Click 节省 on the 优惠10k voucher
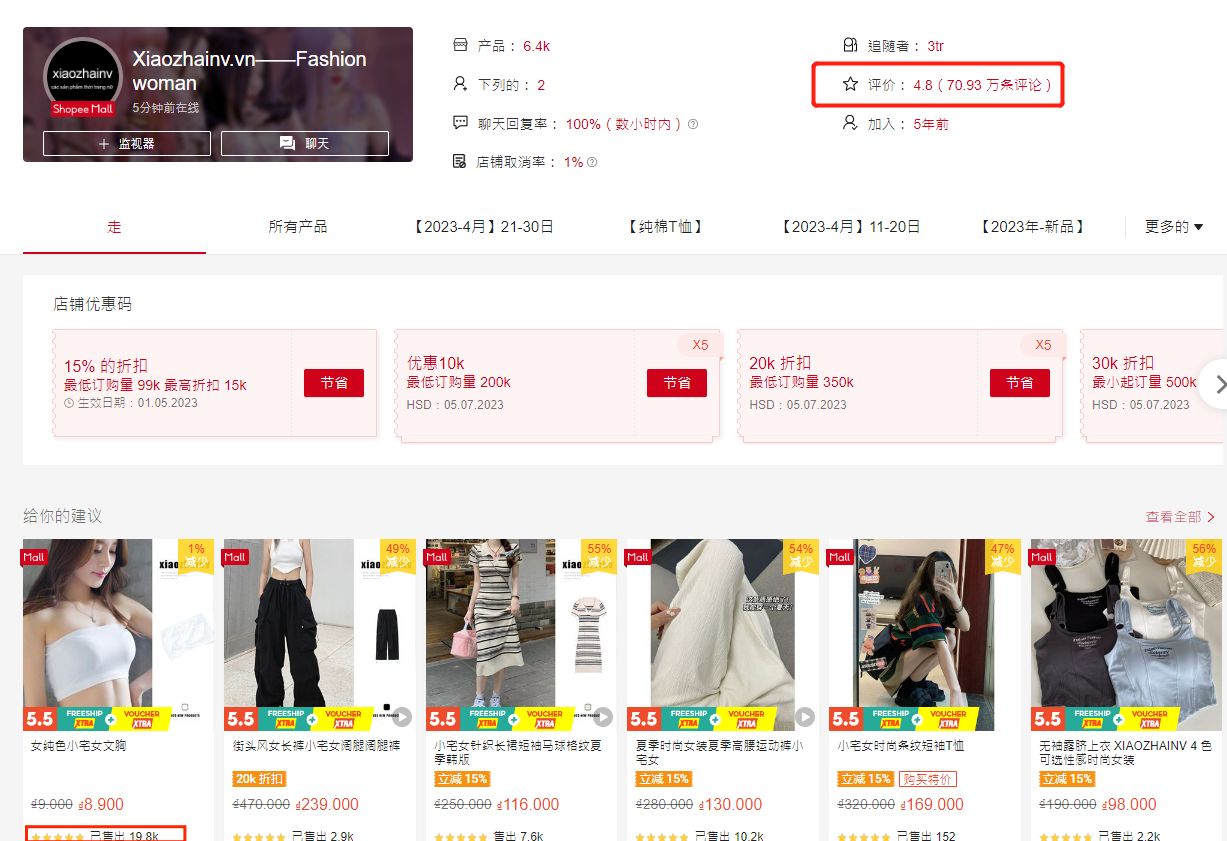Viewport: 1227px width, 841px height. point(677,383)
